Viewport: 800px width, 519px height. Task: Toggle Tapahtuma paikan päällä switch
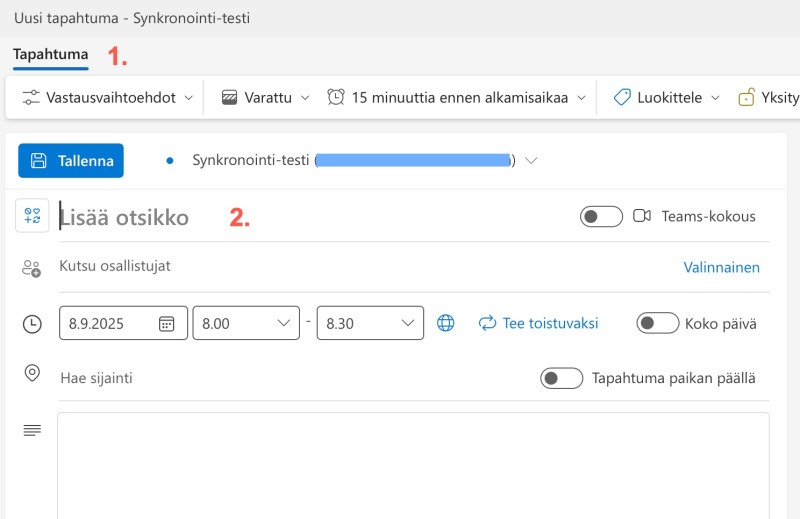pyautogui.click(x=561, y=378)
